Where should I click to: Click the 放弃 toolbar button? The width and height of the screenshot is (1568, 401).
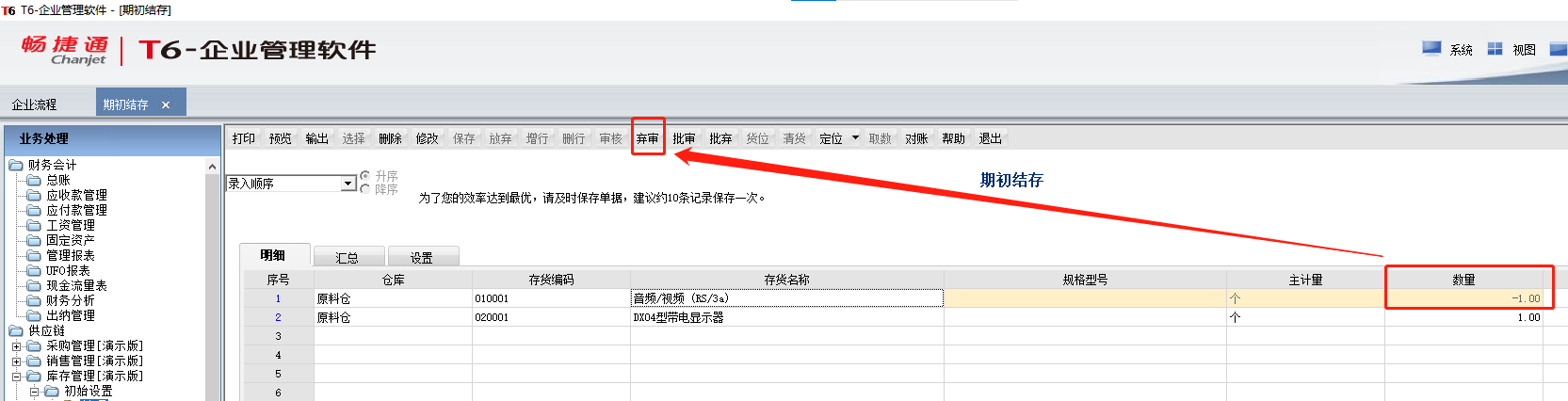(501, 138)
